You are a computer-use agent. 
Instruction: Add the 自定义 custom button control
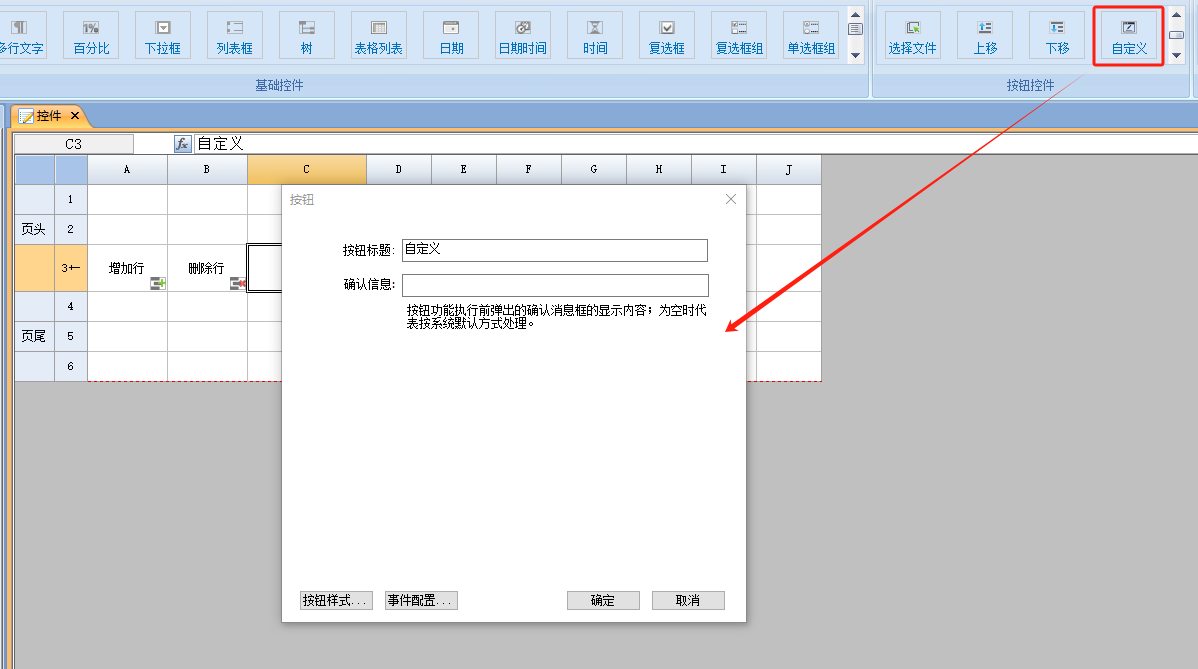click(x=1129, y=36)
